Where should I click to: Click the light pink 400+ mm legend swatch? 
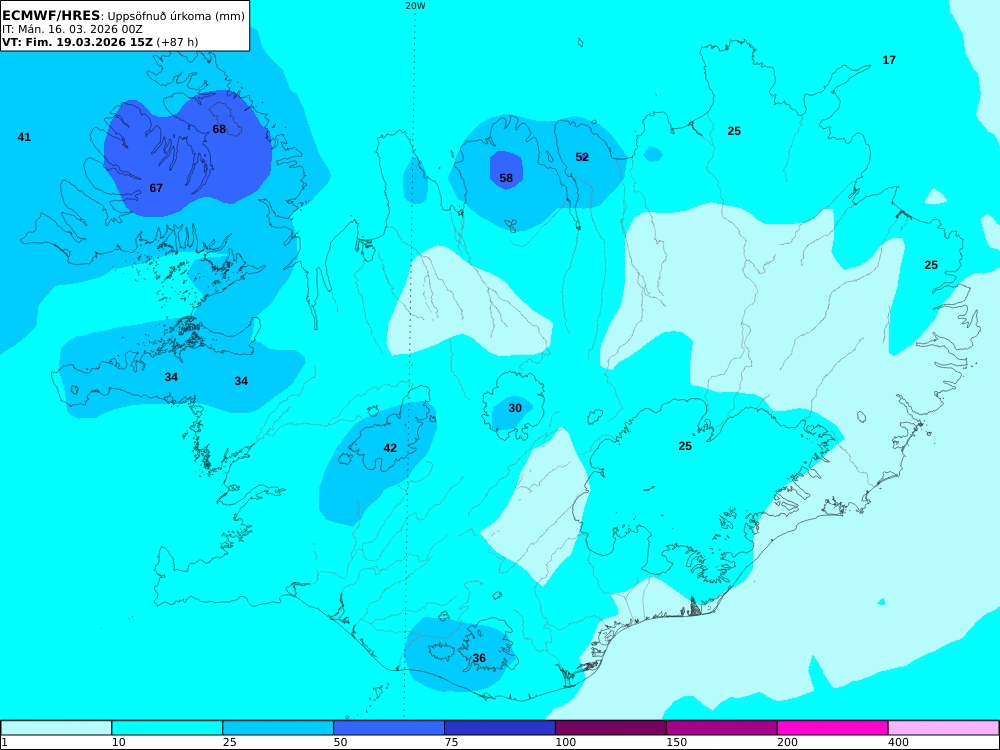pyautogui.click(x=944, y=728)
